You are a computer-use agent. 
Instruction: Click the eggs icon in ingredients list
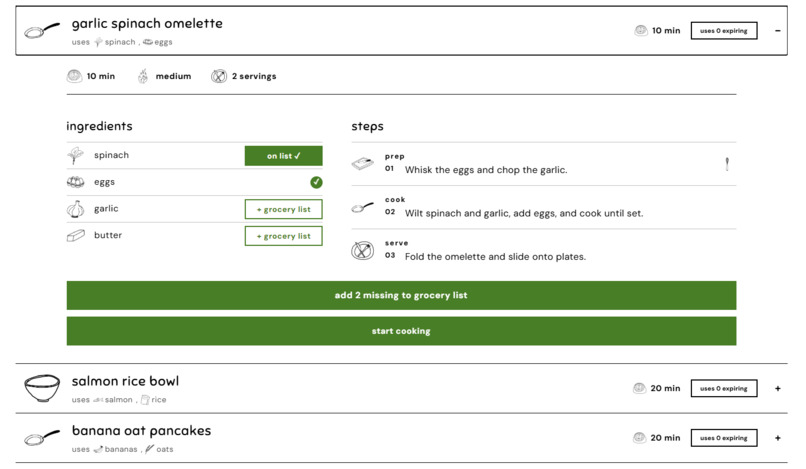(x=76, y=182)
